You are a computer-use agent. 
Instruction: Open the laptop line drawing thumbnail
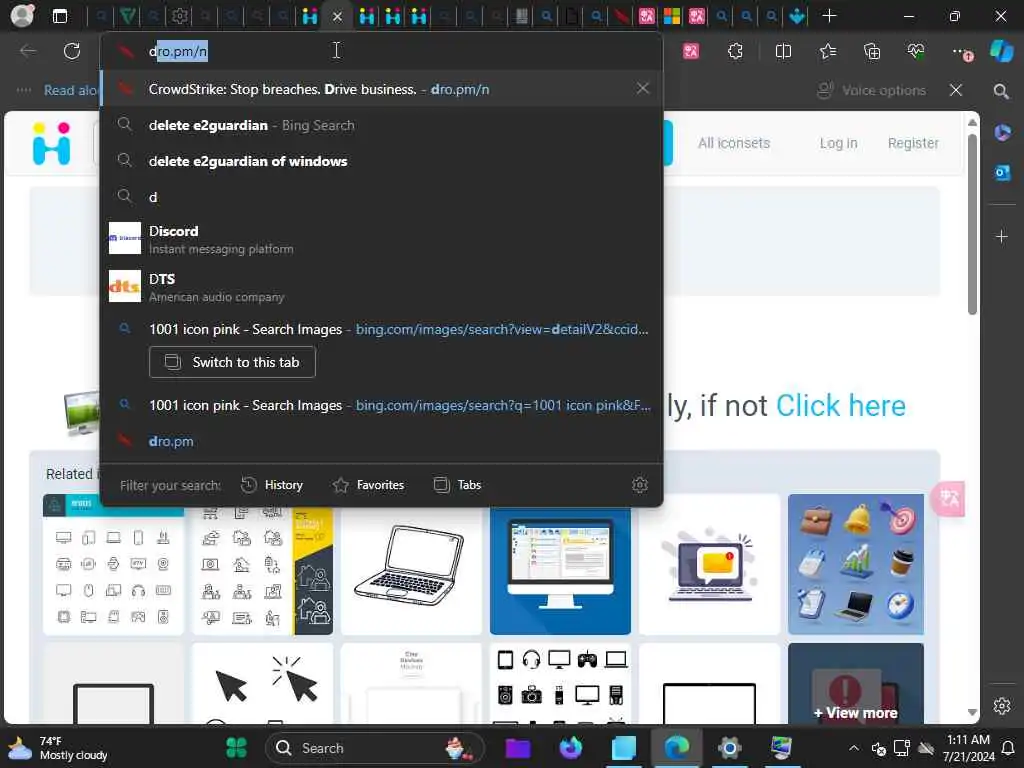[411, 564]
